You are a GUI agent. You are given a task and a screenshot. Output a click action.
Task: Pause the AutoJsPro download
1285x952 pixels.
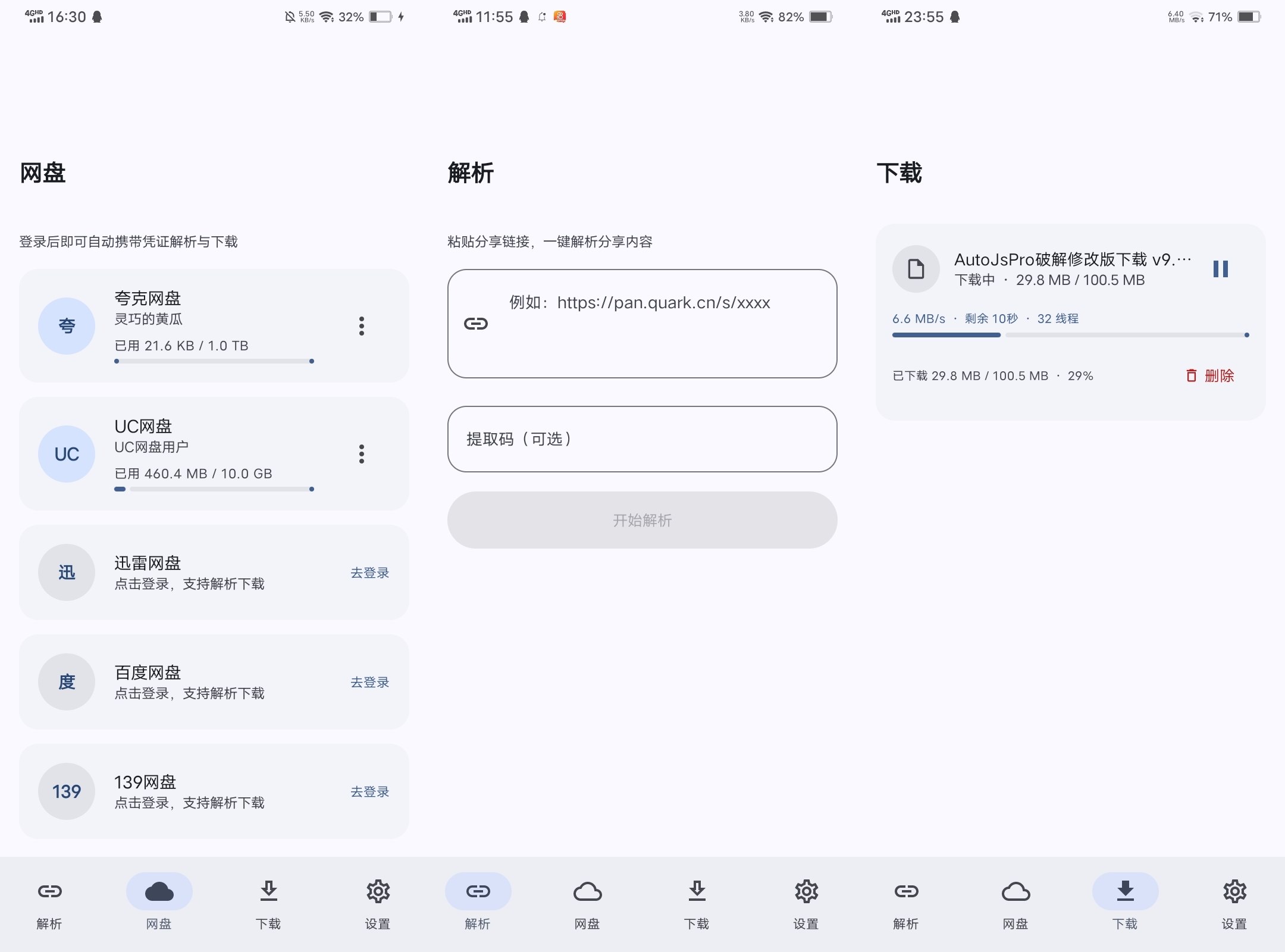point(1221,269)
